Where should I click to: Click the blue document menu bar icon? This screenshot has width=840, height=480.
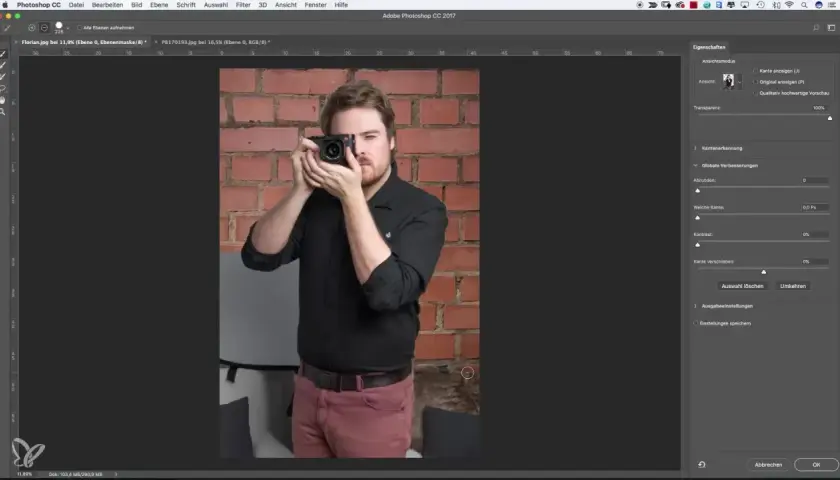(719, 5)
